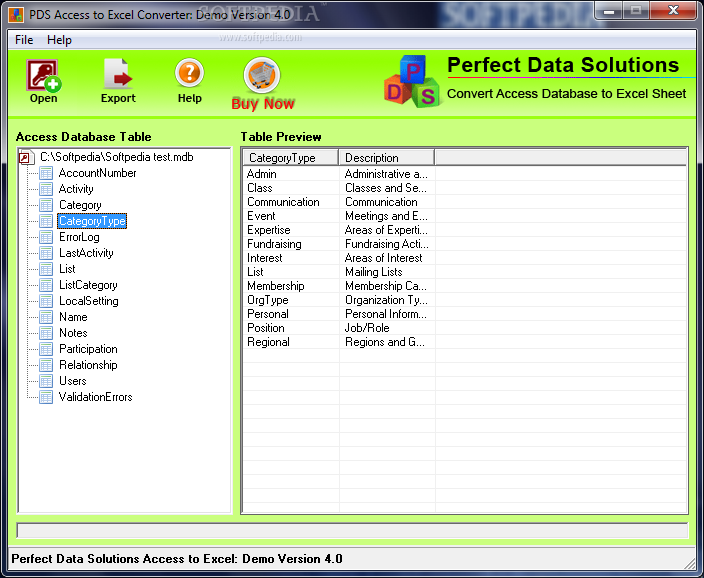Minimize the PDS converter window
Image resolution: width=704 pixels, height=578 pixels.
[x=609, y=11]
